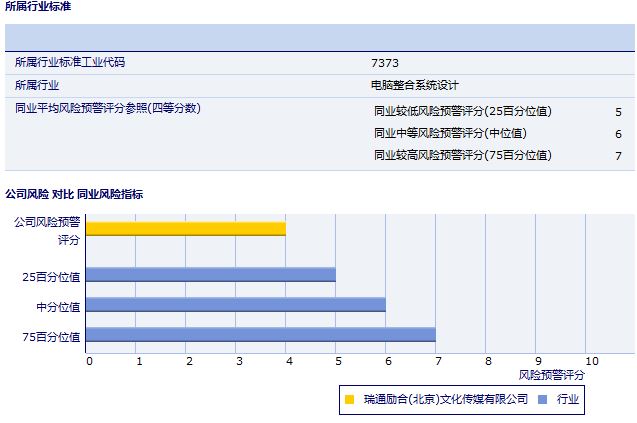Click the 所属行业标准 section heading
The height and width of the screenshot is (423, 637).
38,7
